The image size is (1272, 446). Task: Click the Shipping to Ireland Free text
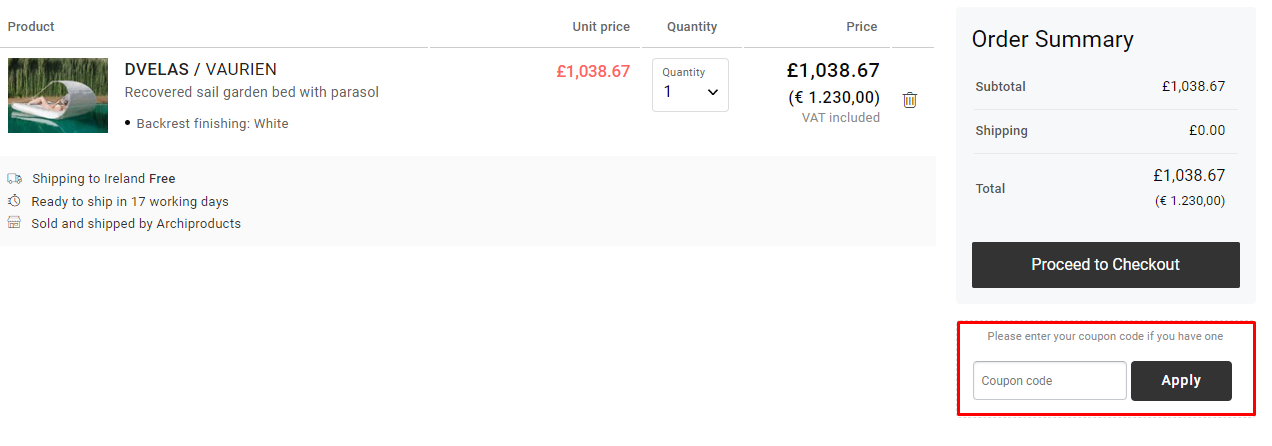click(x=104, y=179)
